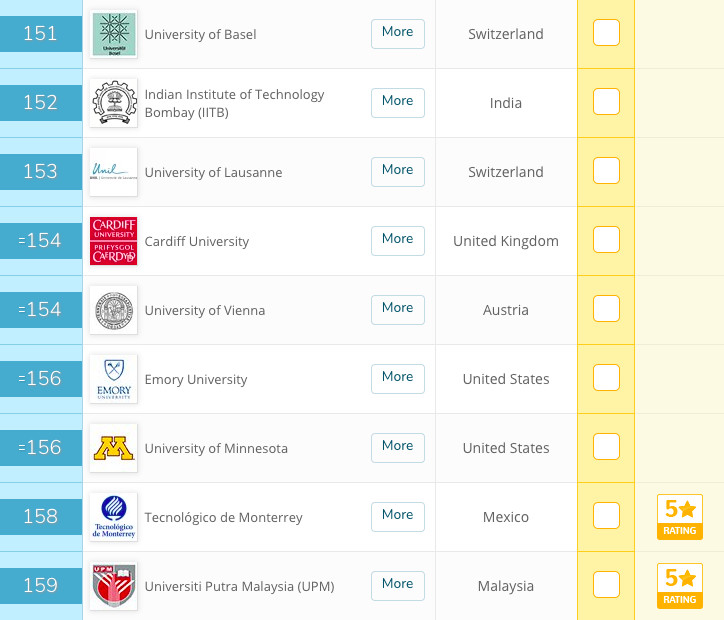Show More info for University of Minnesota
Image resolution: width=724 pixels, height=620 pixels.
(398, 448)
